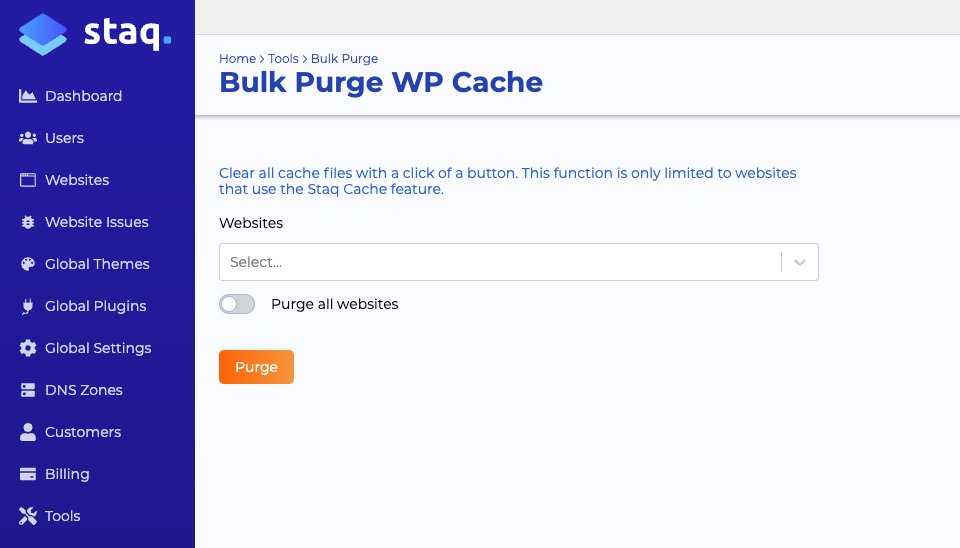Go to Home breadcrumb link

[x=238, y=59]
